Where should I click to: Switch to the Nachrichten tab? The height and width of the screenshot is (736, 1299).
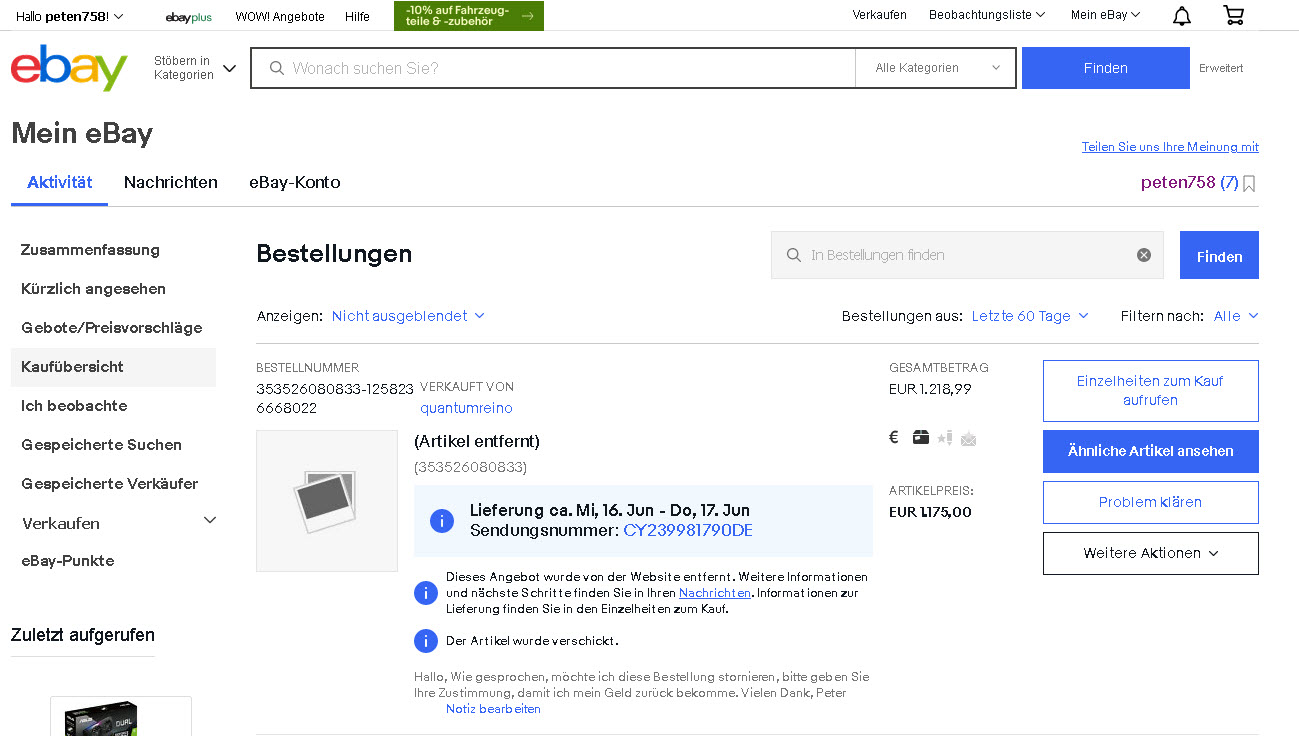171,182
